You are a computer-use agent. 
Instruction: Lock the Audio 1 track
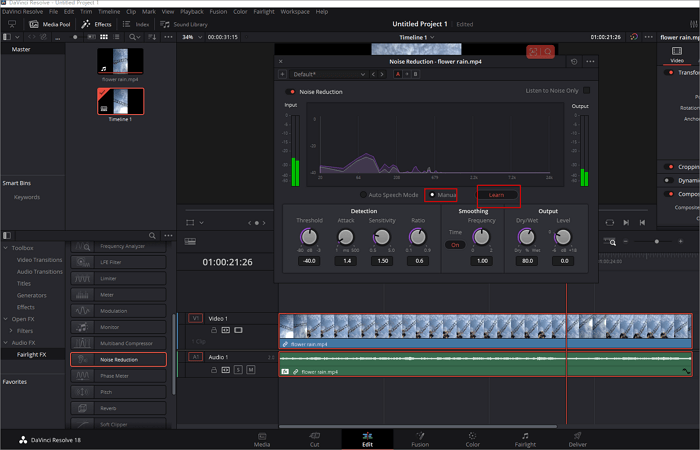[x=214, y=370]
